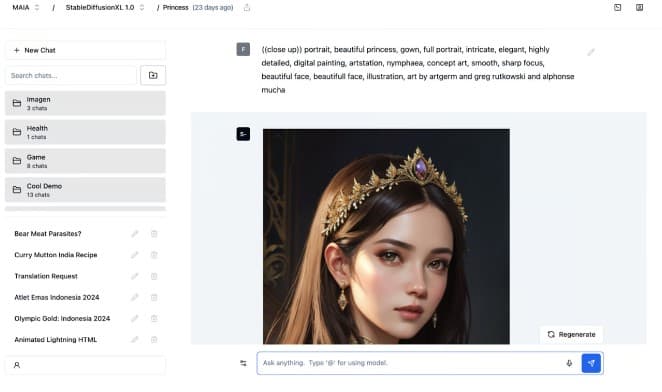Start voice input with the microphone icon

569,363
